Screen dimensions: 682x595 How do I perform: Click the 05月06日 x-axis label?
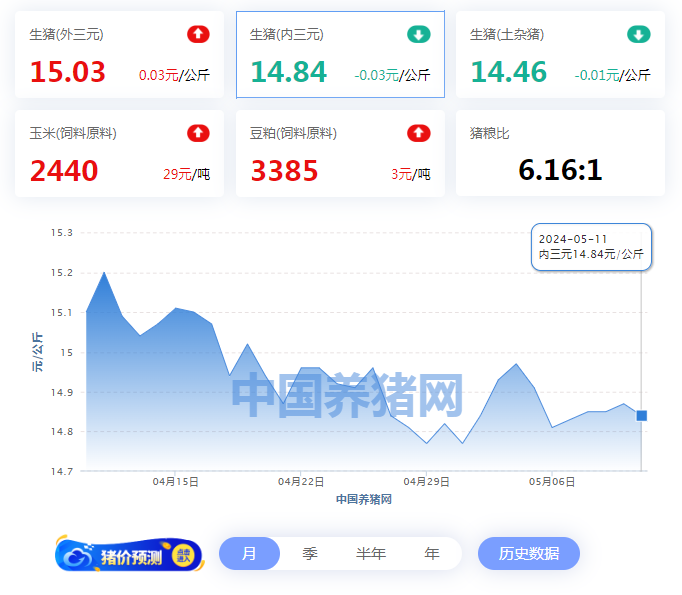(x=552, y=482)
